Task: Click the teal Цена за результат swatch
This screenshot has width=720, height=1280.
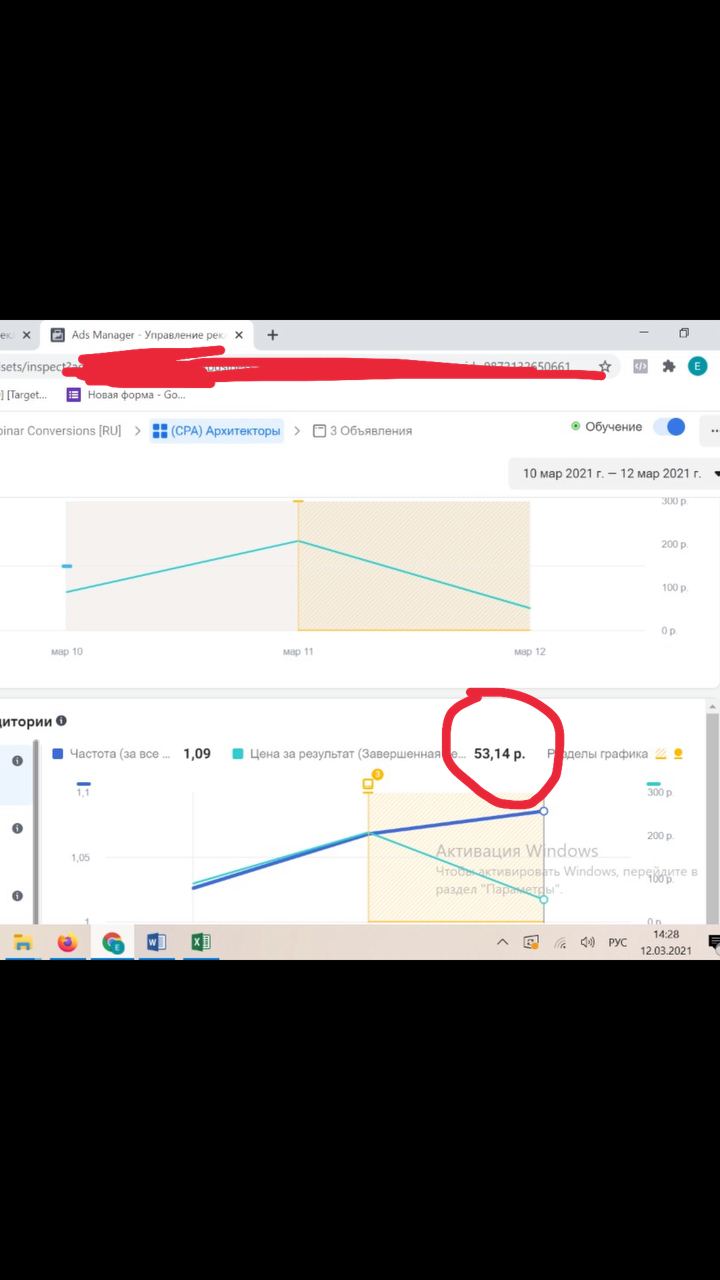Action: (237, 754)
